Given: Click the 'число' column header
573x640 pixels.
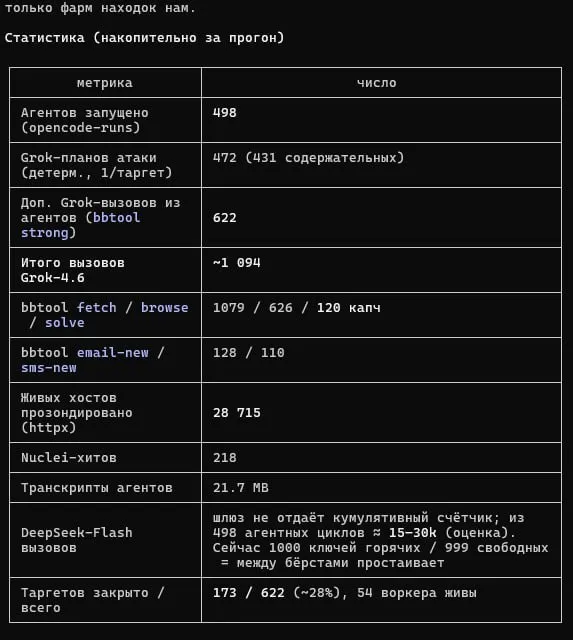Looking at the screenshot, I should click(376, 83).
